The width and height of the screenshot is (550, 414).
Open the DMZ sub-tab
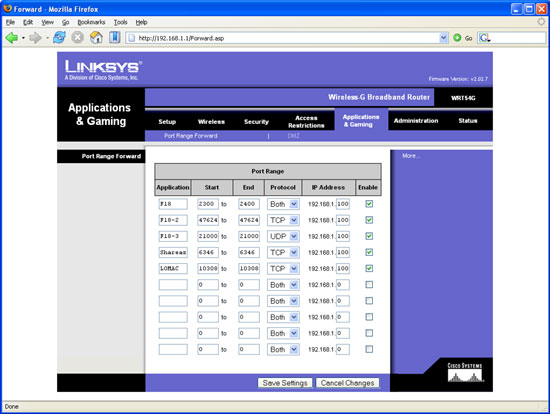coord(293,136)
